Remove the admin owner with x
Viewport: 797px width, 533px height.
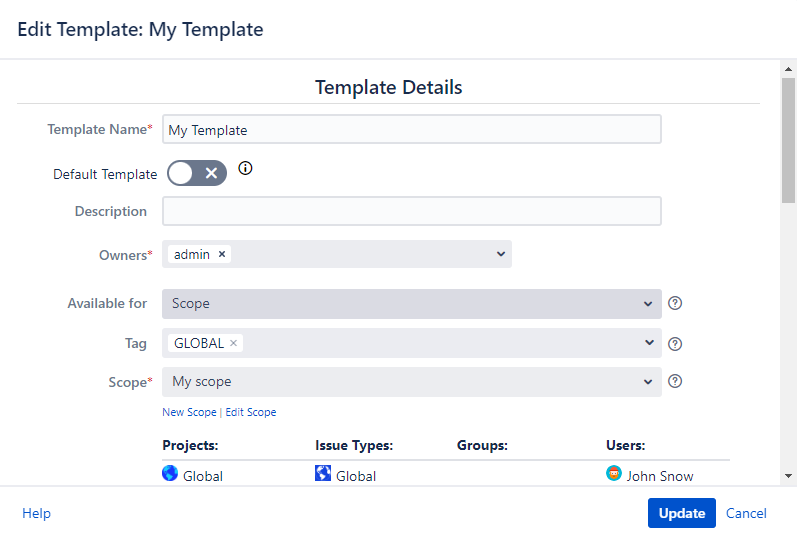point(222,254)
